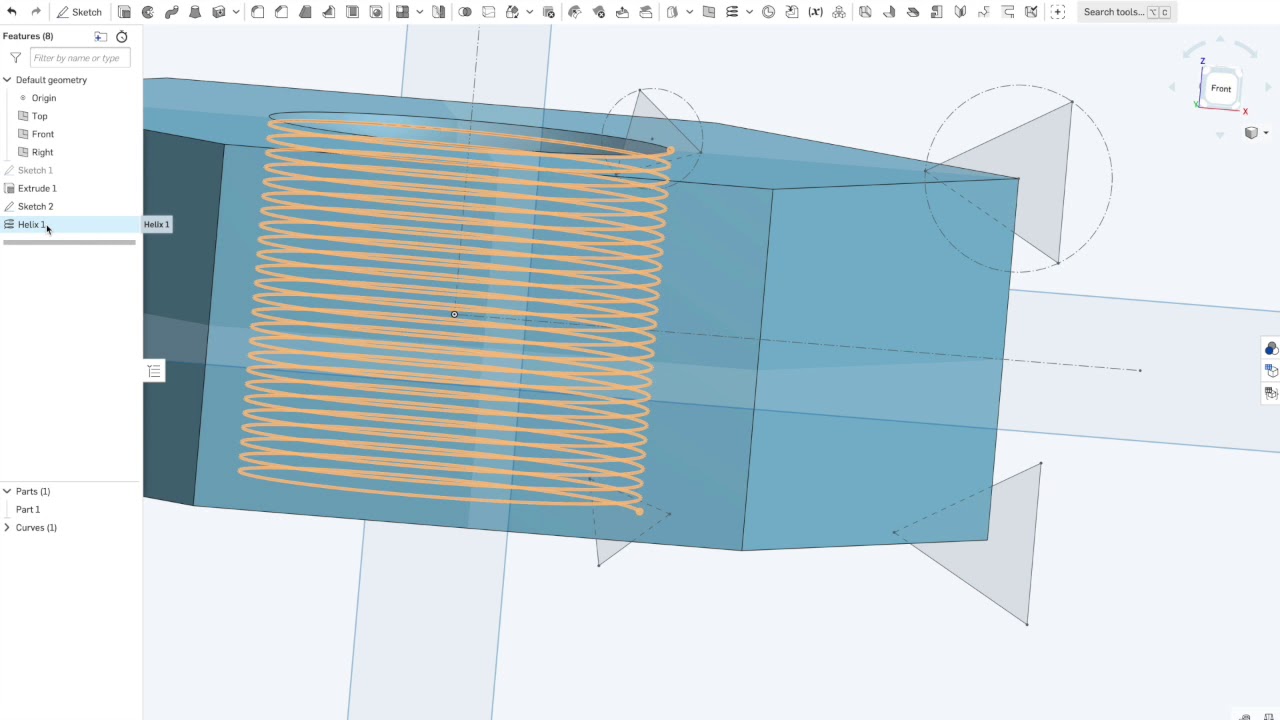Click view cube left rotate arrow
Viewport: 1280px width, 720px height.
(x=1173, y=87)
